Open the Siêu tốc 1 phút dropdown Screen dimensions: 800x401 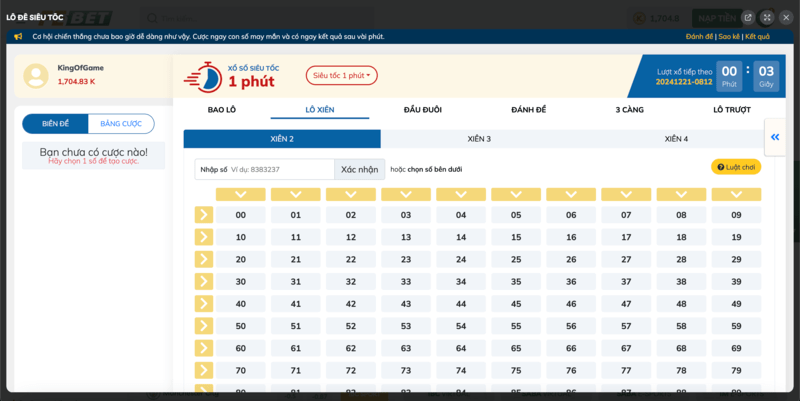(x=341, y=76)
